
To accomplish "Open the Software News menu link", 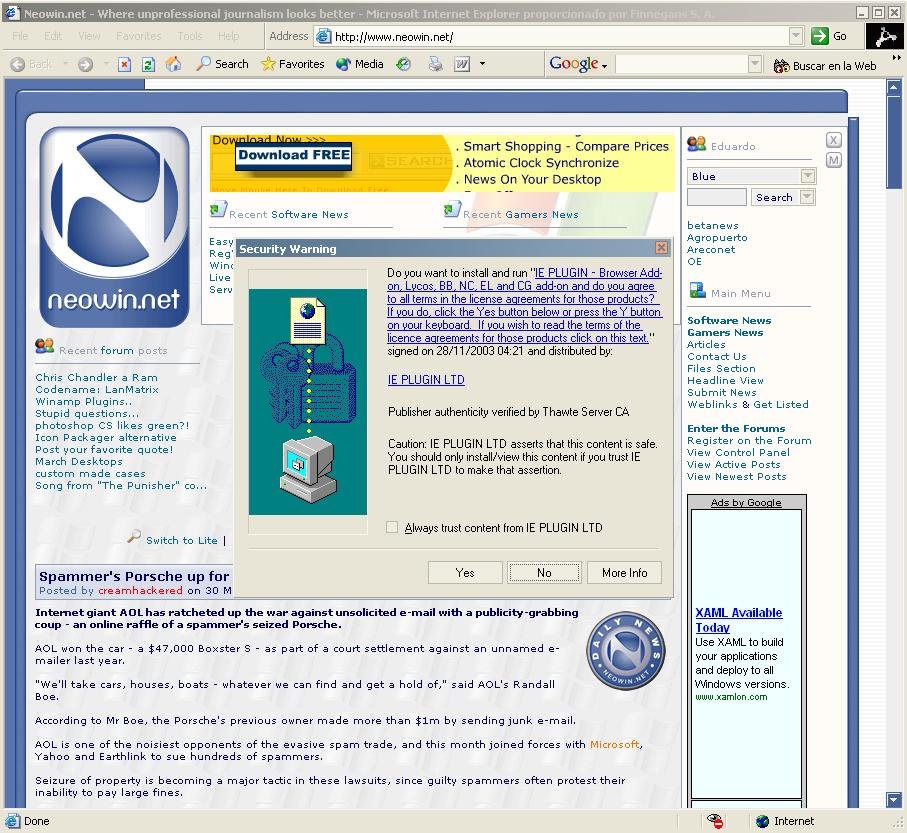I will pyautogui.click(x=729, y=320).
